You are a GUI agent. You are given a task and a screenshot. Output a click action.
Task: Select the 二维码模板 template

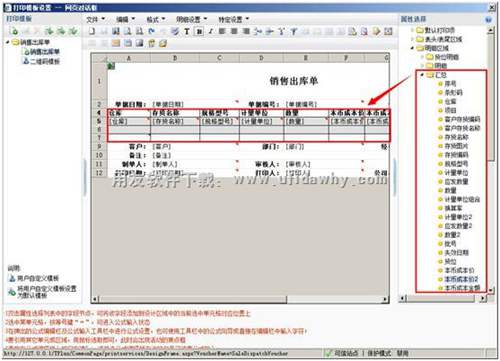coord(41,61)
